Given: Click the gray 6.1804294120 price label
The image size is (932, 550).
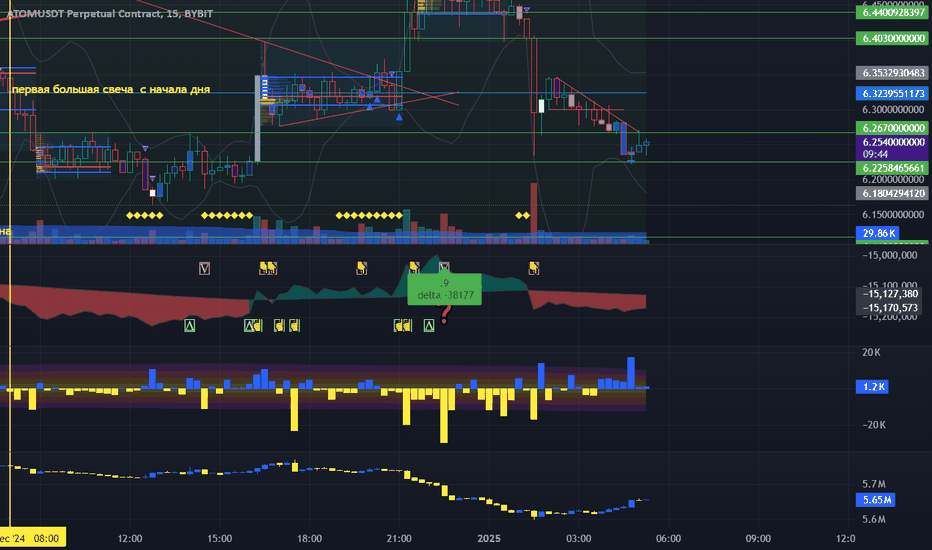Looking at the screenshot, I should click(x=892, y=193).
